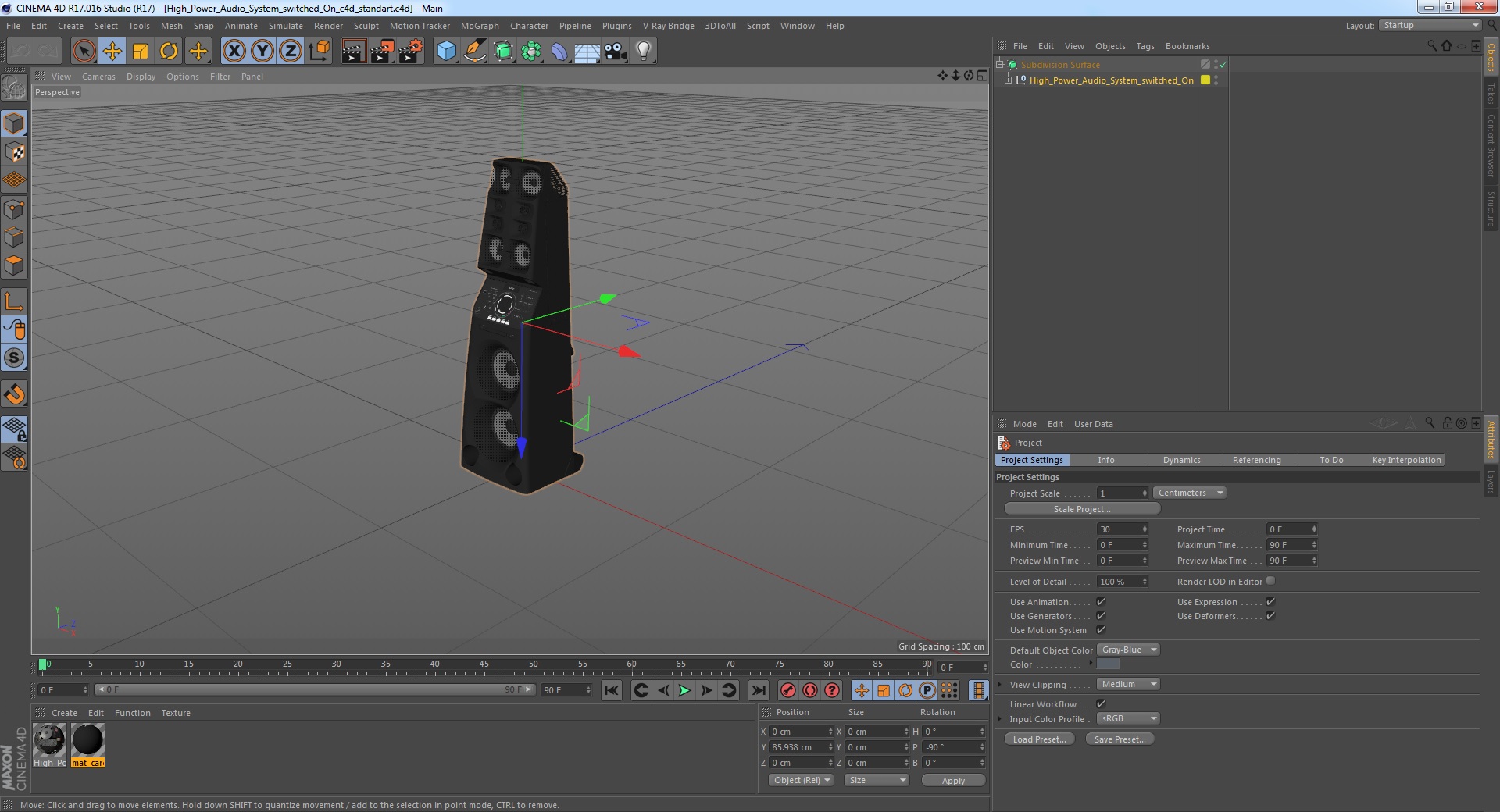Image resolution: width=1500 pixels, height=812 pixels.
Task: Add a Cube primitive object
Action: click(x=446, y=52)
